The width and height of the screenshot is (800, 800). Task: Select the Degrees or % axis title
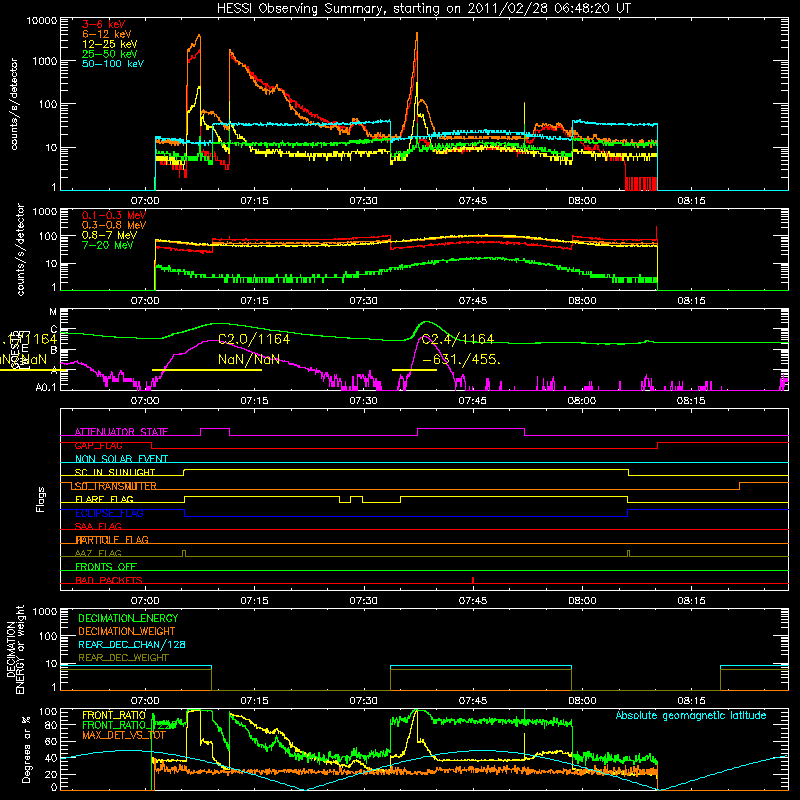[26, 749]
